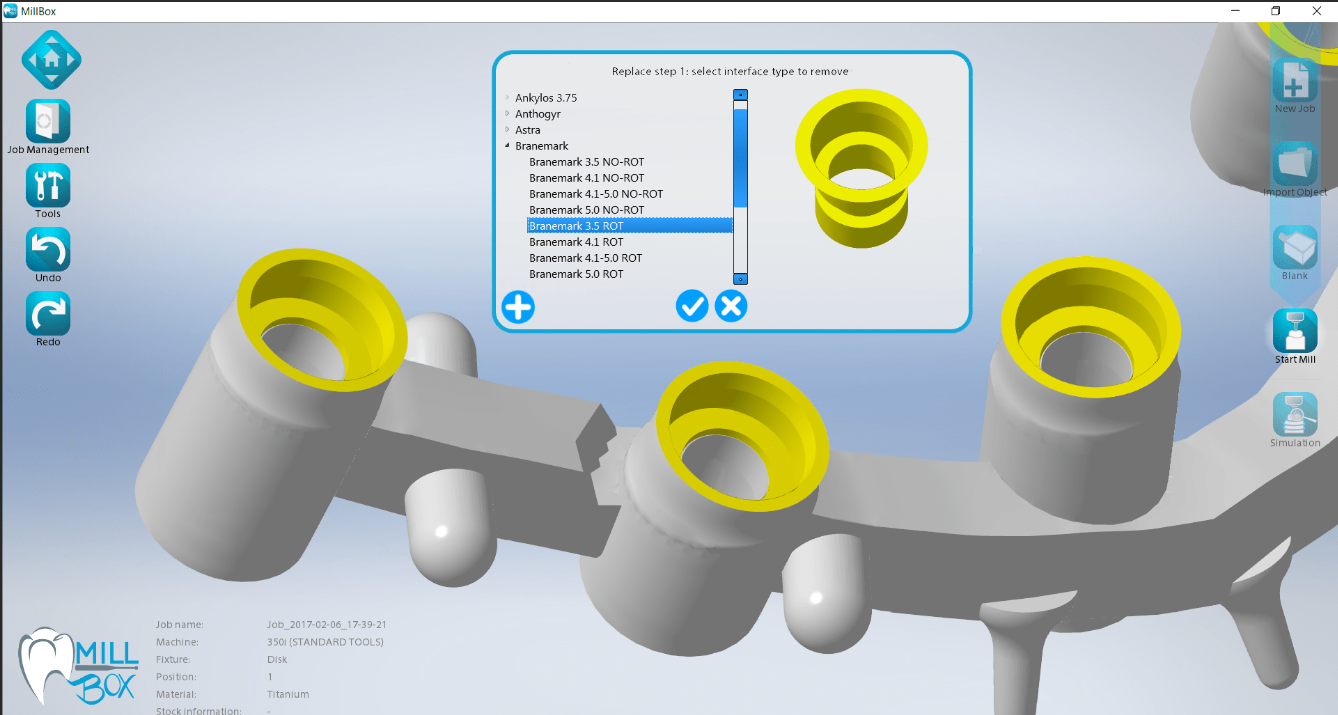Cancel the replace dialog with X button
Viewport: 1338px width, 715px height.
coord(732,306)
